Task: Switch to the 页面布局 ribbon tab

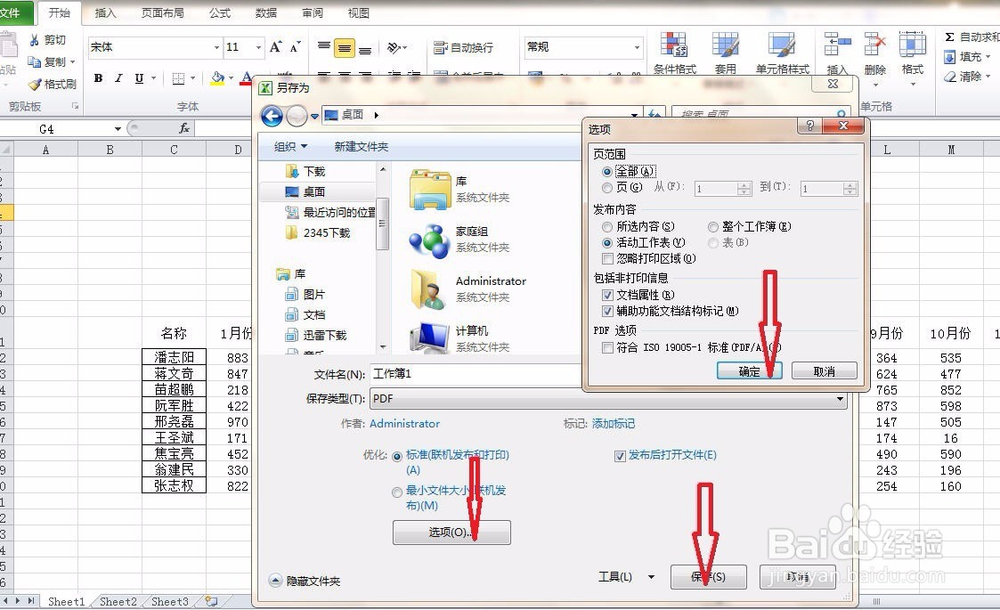Action: point(160,13)
